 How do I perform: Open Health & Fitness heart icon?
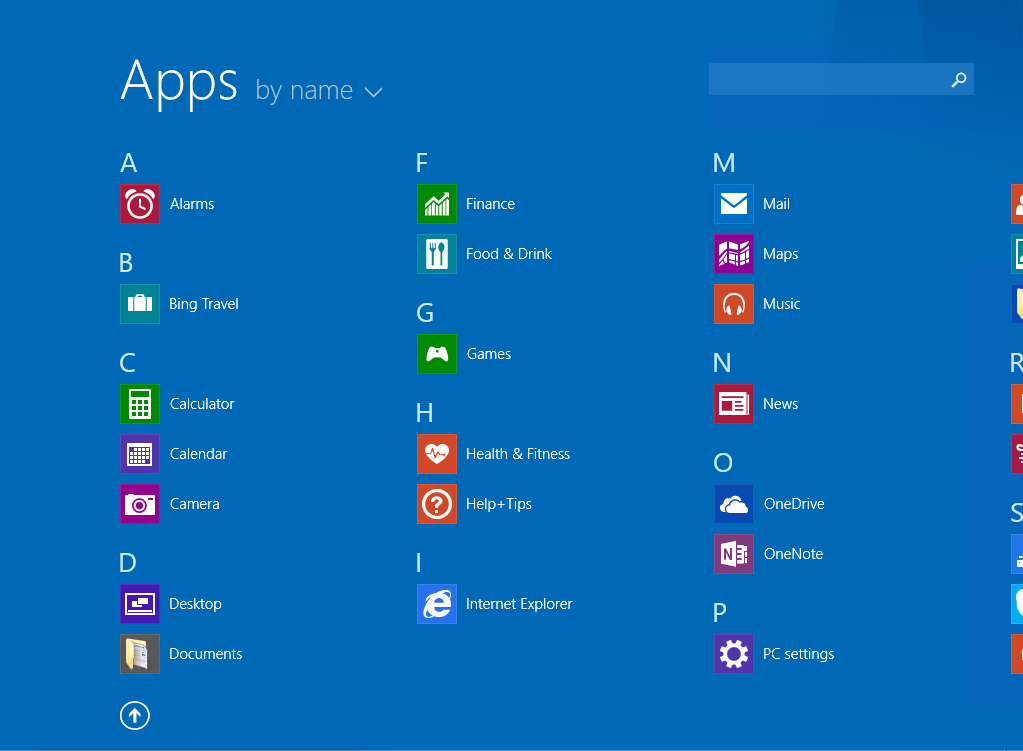436,454
